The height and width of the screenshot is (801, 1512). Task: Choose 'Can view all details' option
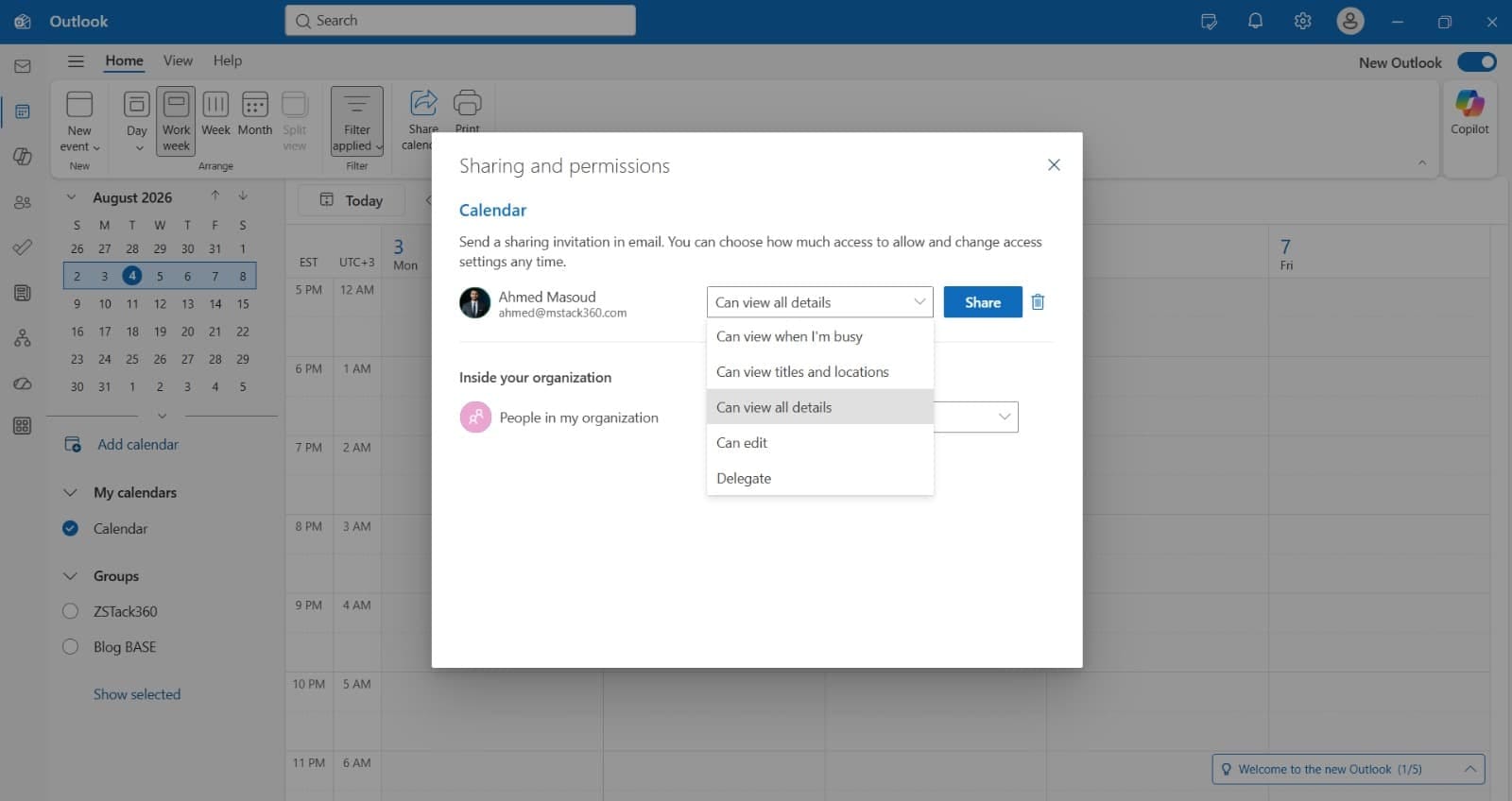tap(820, 407)
